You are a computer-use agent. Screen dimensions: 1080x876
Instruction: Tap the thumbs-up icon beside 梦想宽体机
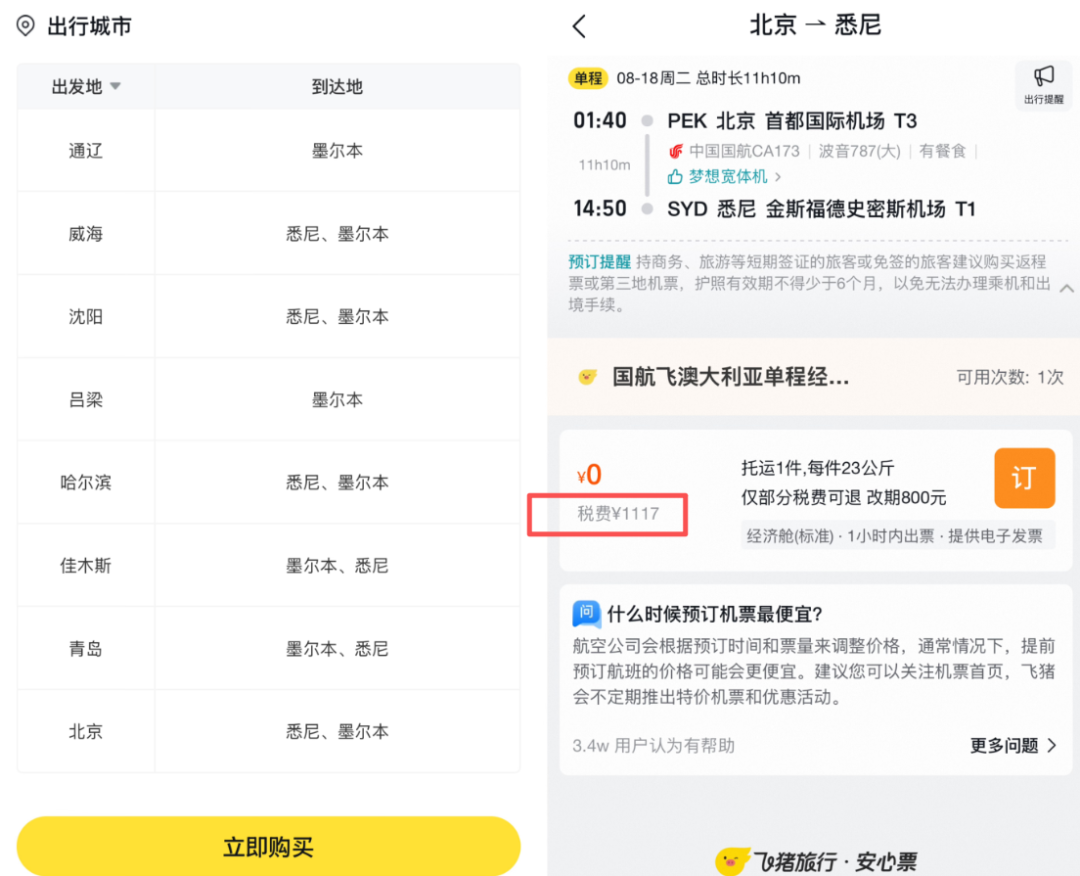(x=675, y=177)
